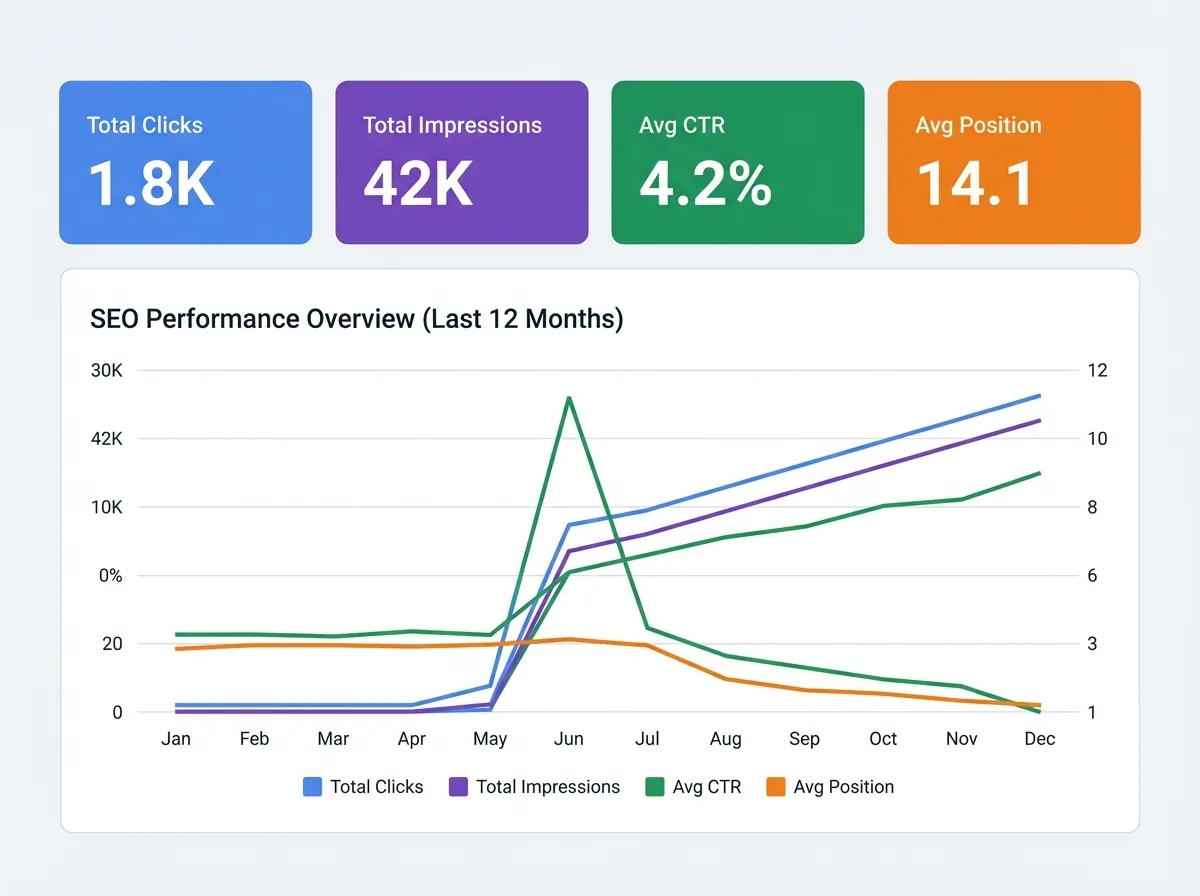Image resolution: width=1200 pixels, height=896 pixels.
Task: Toggle the Avg Position series via legend text
Action: pyautogui.click(x=843, y=787)
